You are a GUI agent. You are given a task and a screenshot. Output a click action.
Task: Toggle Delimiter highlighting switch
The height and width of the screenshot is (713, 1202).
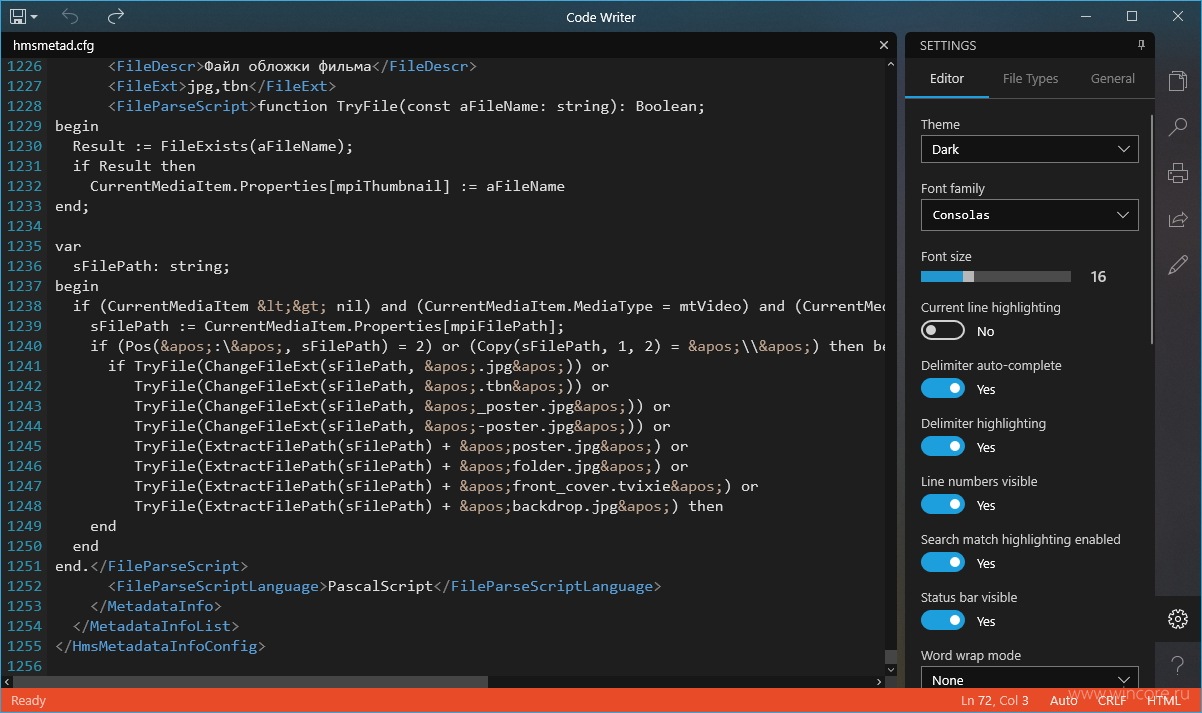click(943, 447)
